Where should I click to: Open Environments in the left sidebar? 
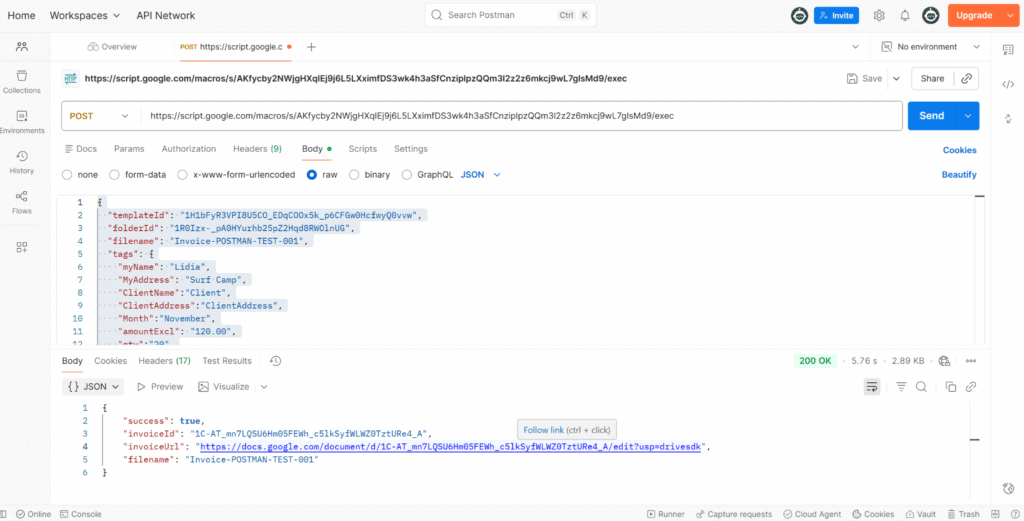22,122
